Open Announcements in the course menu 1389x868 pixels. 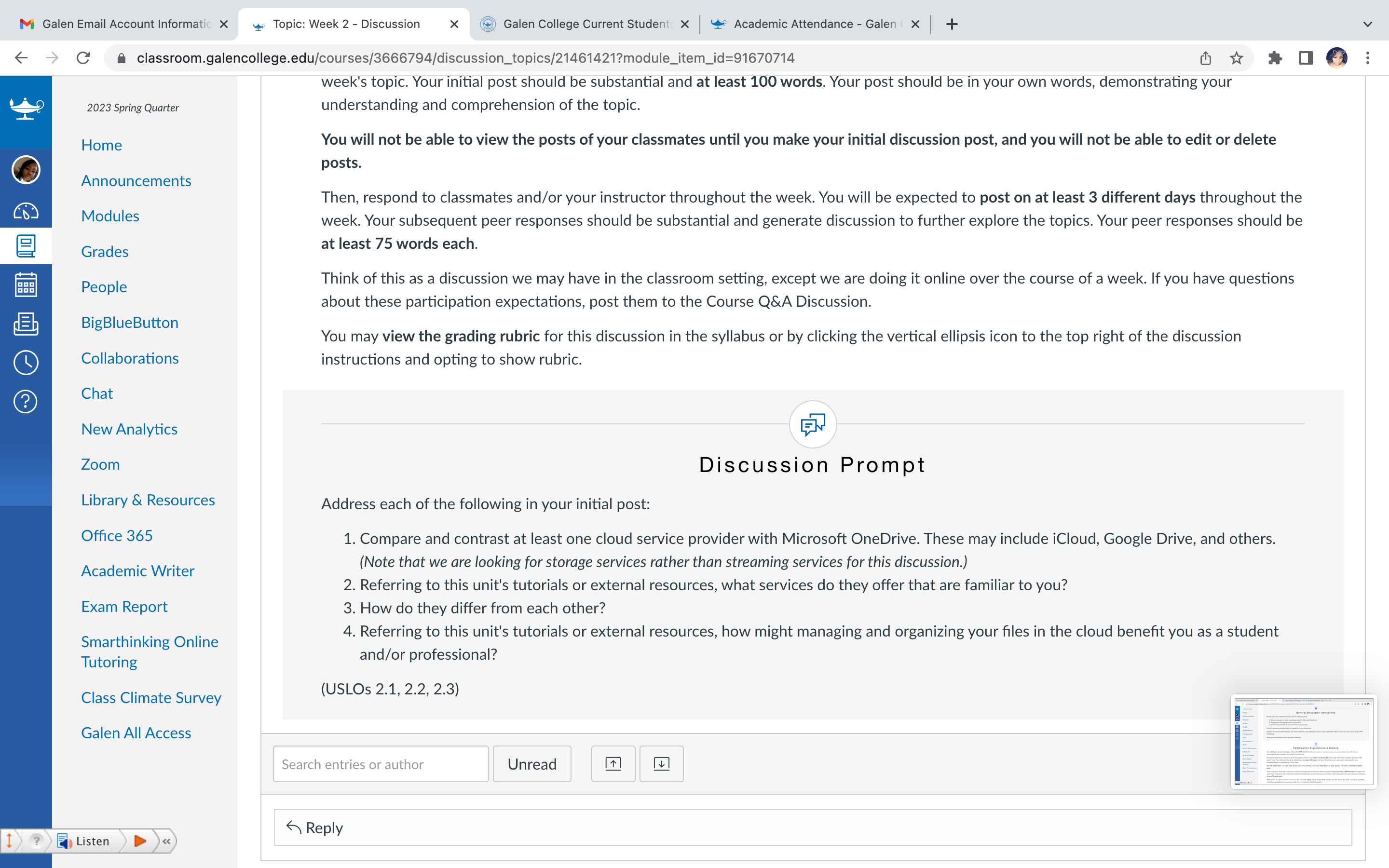(136, 181)
